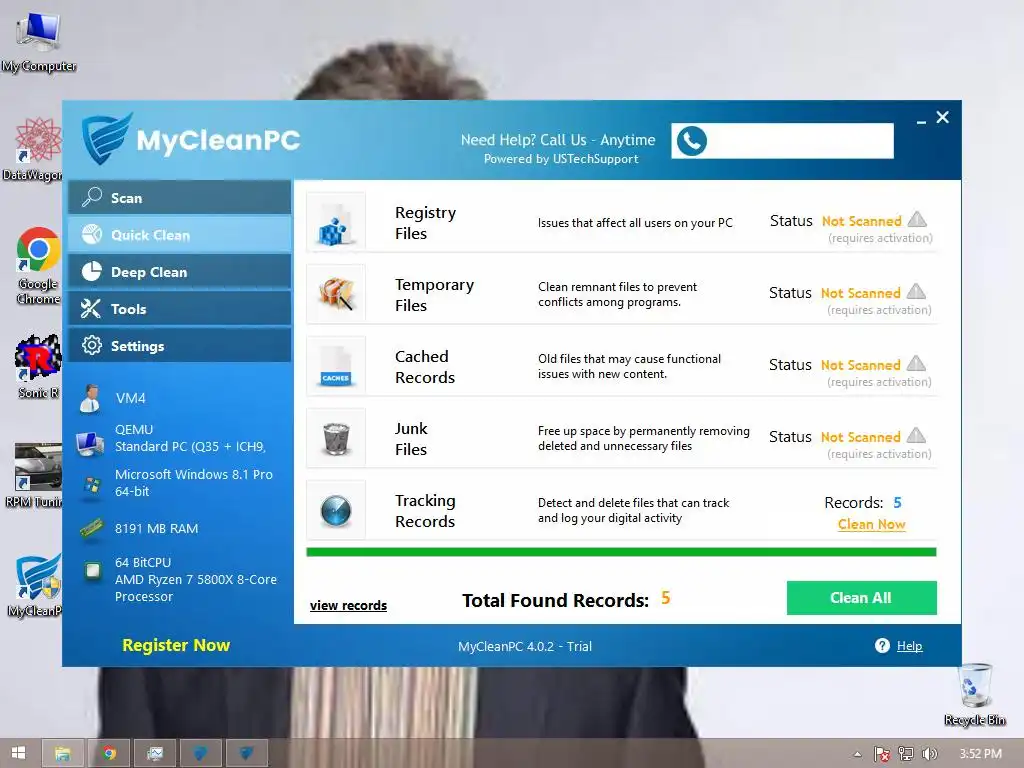The width and height of the screenshot is (1024, 768).
Task: Open File Explorer from the taskbar
Action: coord(63,754)
